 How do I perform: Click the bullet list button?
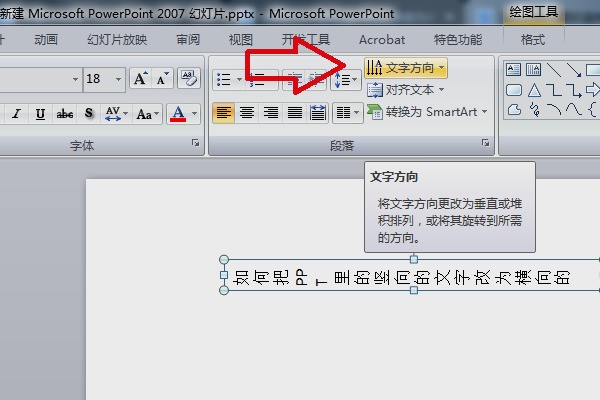(223, 80)
